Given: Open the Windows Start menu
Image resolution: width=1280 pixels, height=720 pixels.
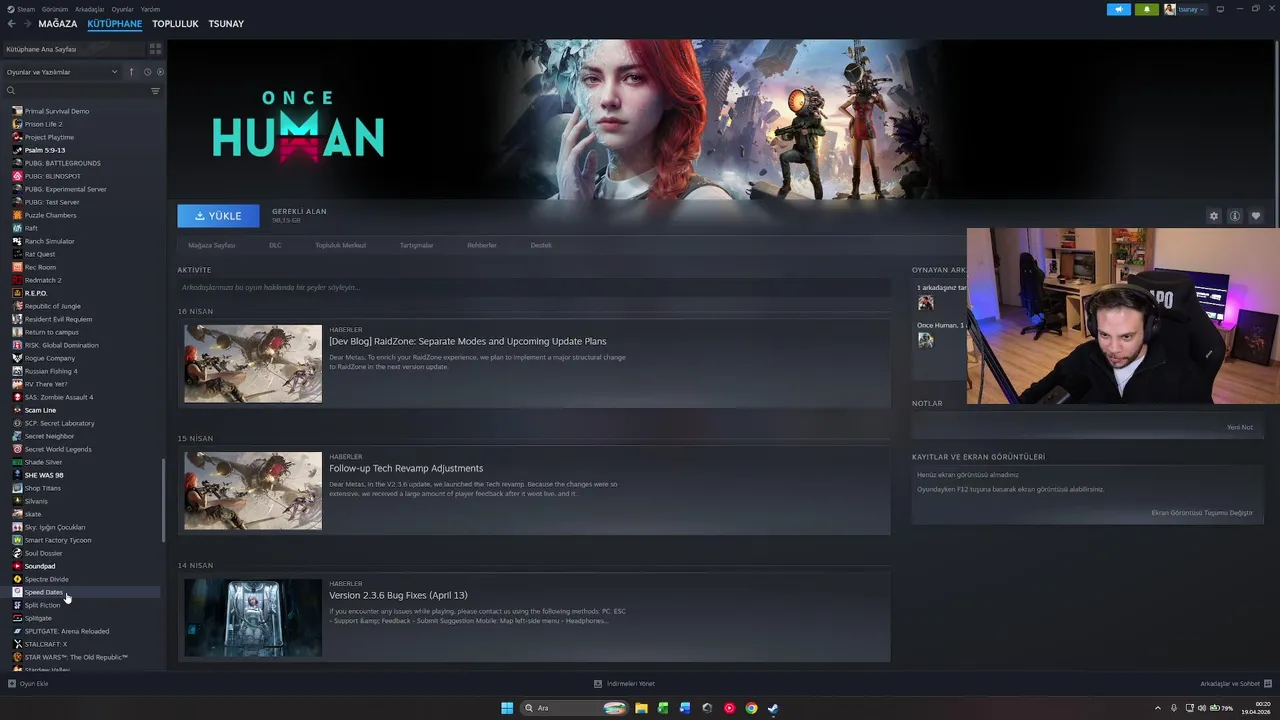Looking at the screenshot, I should pyautogui.click(x=507, y=708).
